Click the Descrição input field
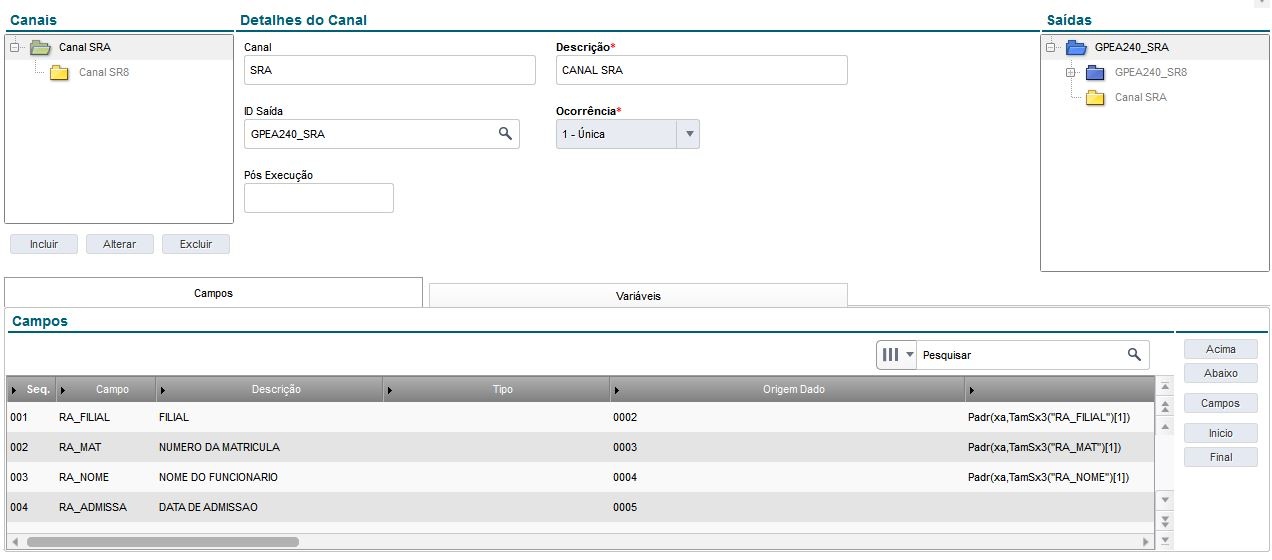The height and width of the screenshot is (560, 1272). (702, 70)
